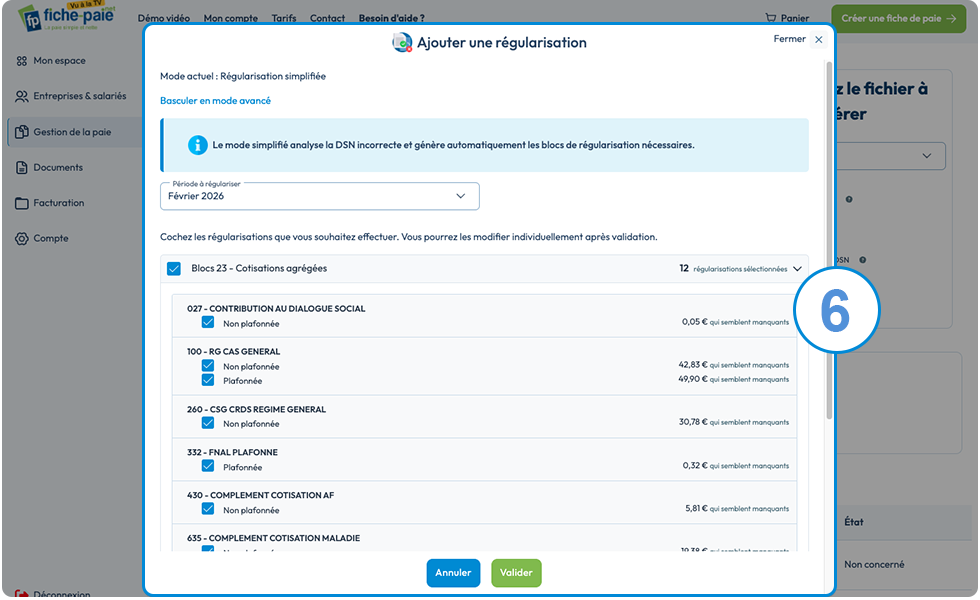Click the 5,81 € amount text
Image resolution: width=980 pixels, height=600 pixels.
tap(696, 508)
